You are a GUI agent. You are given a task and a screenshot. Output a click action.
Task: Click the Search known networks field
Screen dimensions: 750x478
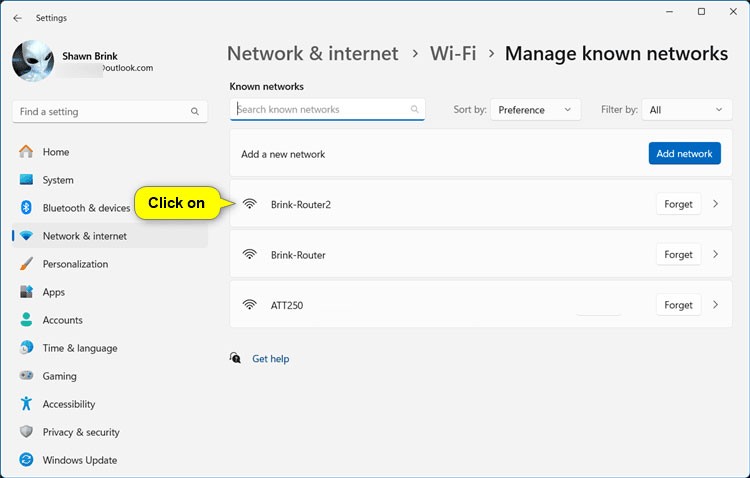tap(320, 109)
